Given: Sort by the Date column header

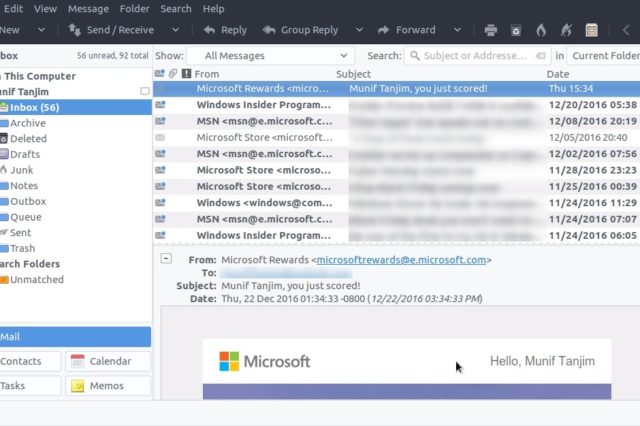Looking at the screenshot, I should point(558,74).
